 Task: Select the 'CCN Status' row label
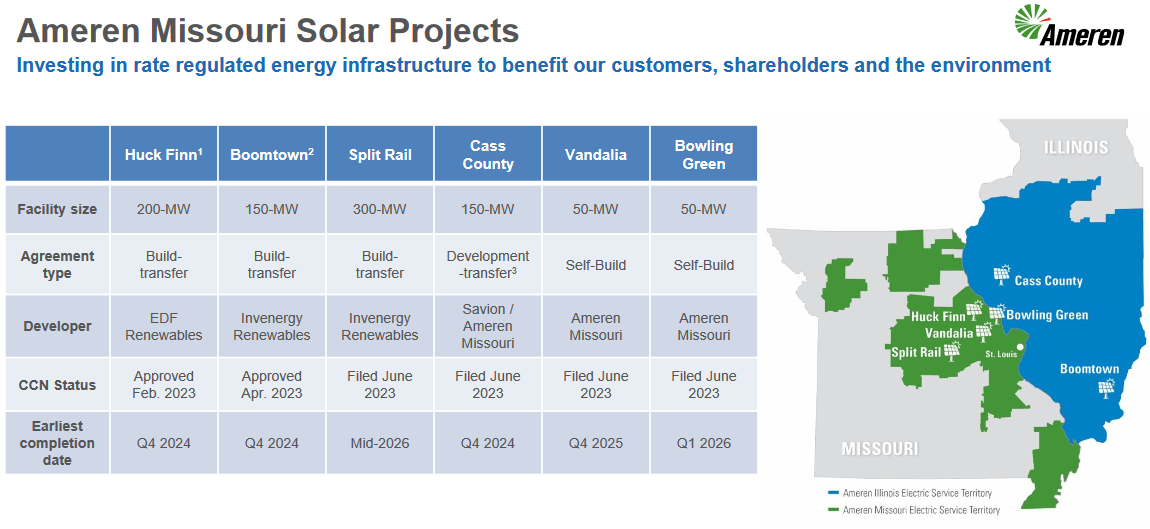[58, 384]
